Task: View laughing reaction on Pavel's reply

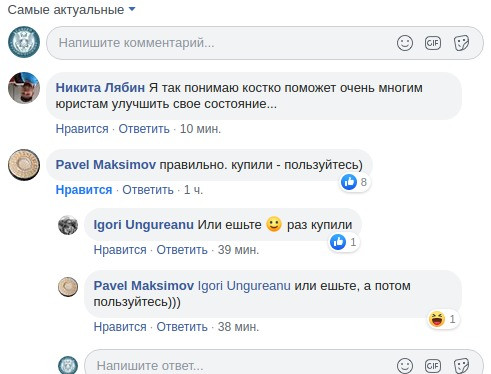Action: (443, 319)
